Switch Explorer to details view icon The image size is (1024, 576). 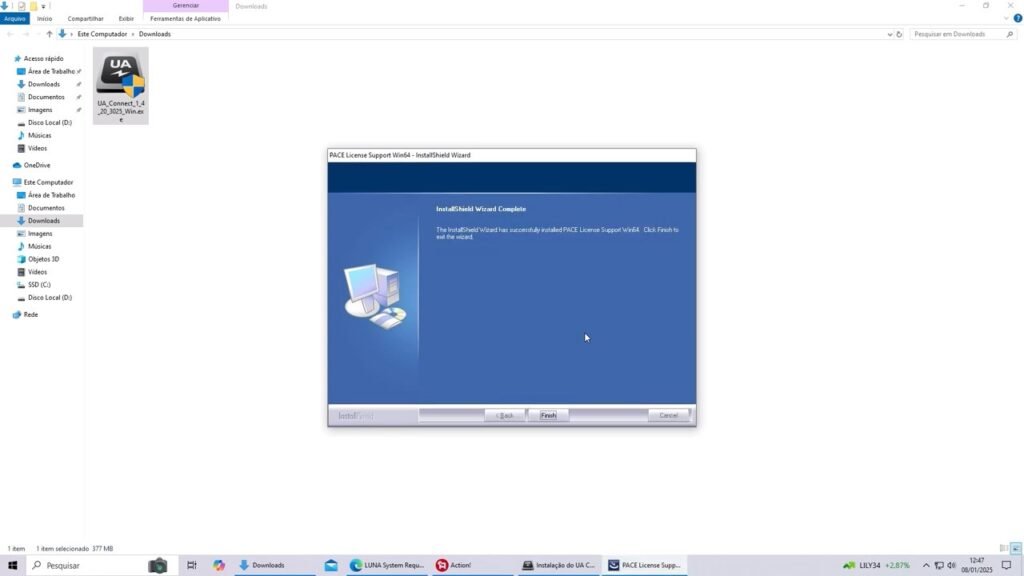click(x=1004, y=549)
